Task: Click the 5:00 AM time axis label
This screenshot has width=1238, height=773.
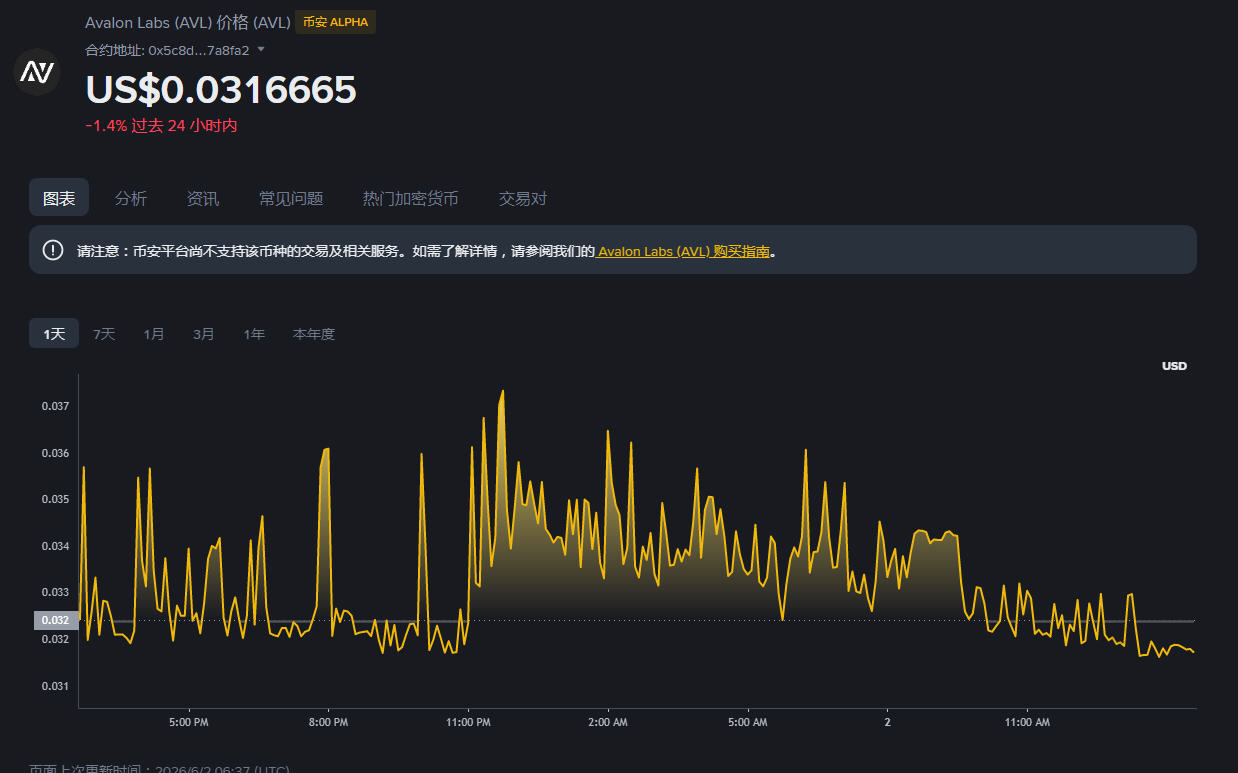Action: [748, 722]
